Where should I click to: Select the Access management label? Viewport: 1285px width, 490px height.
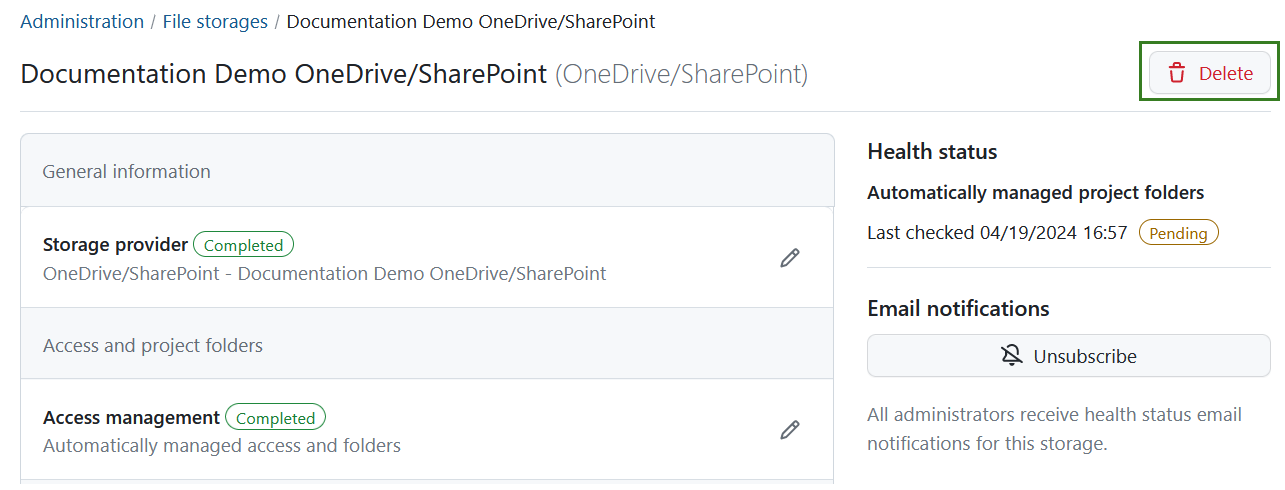coord(131,417)
